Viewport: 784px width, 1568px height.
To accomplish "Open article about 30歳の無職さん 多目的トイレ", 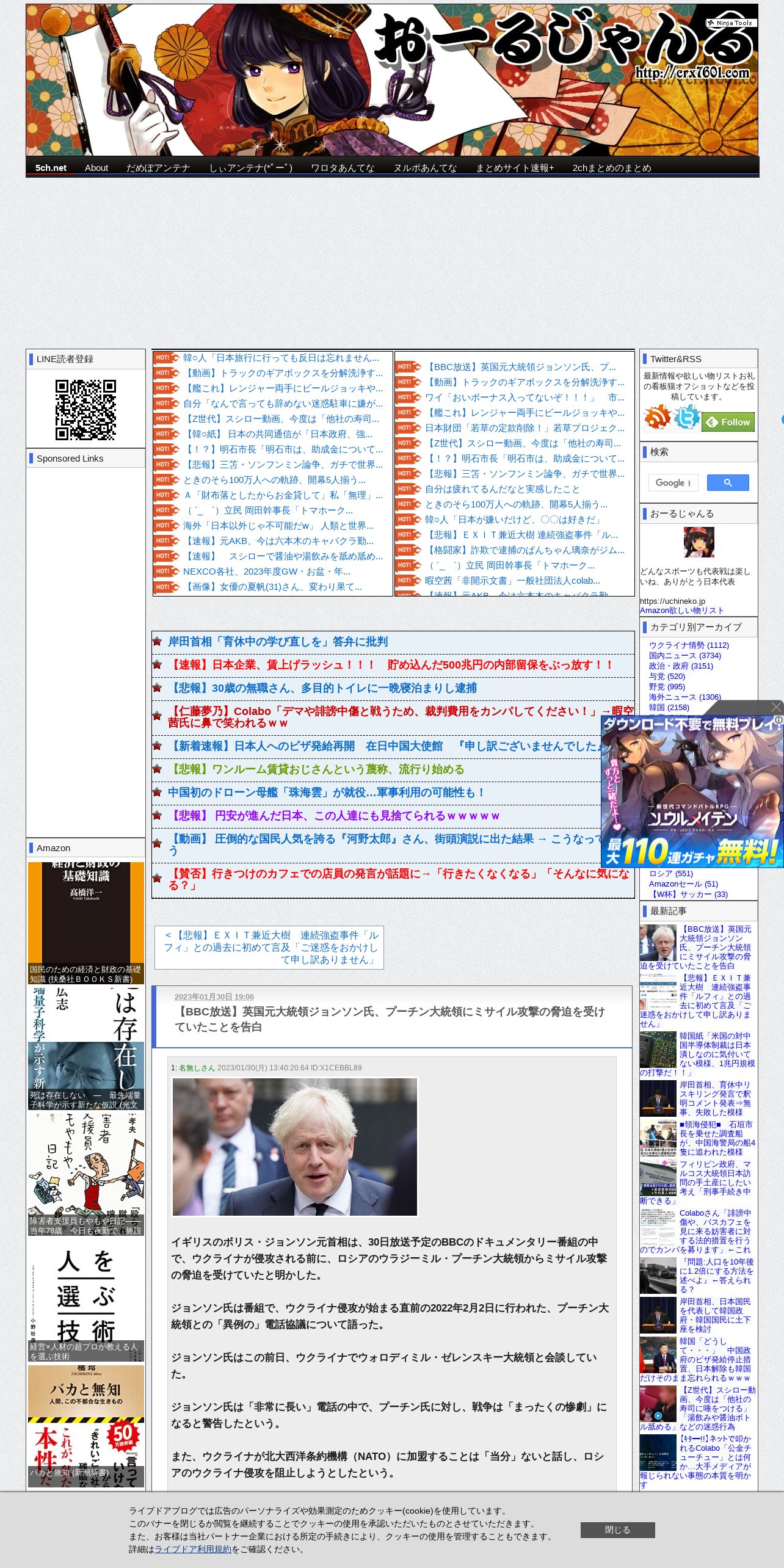I will coord(322,688).
